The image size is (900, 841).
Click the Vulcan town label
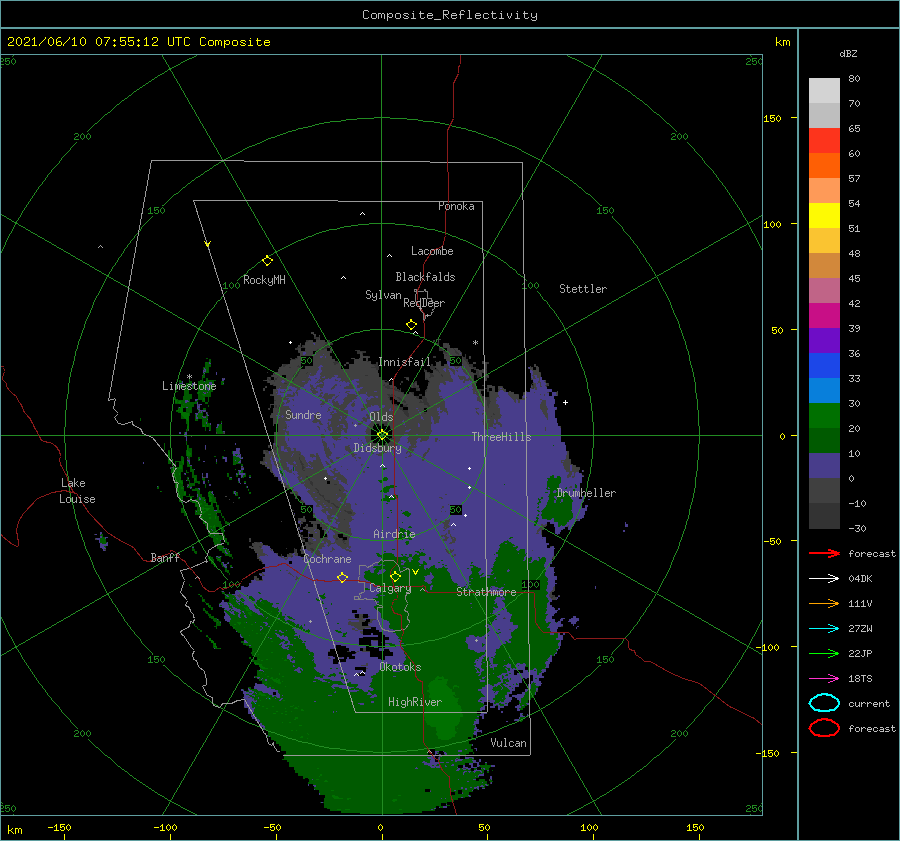point(508,743)
